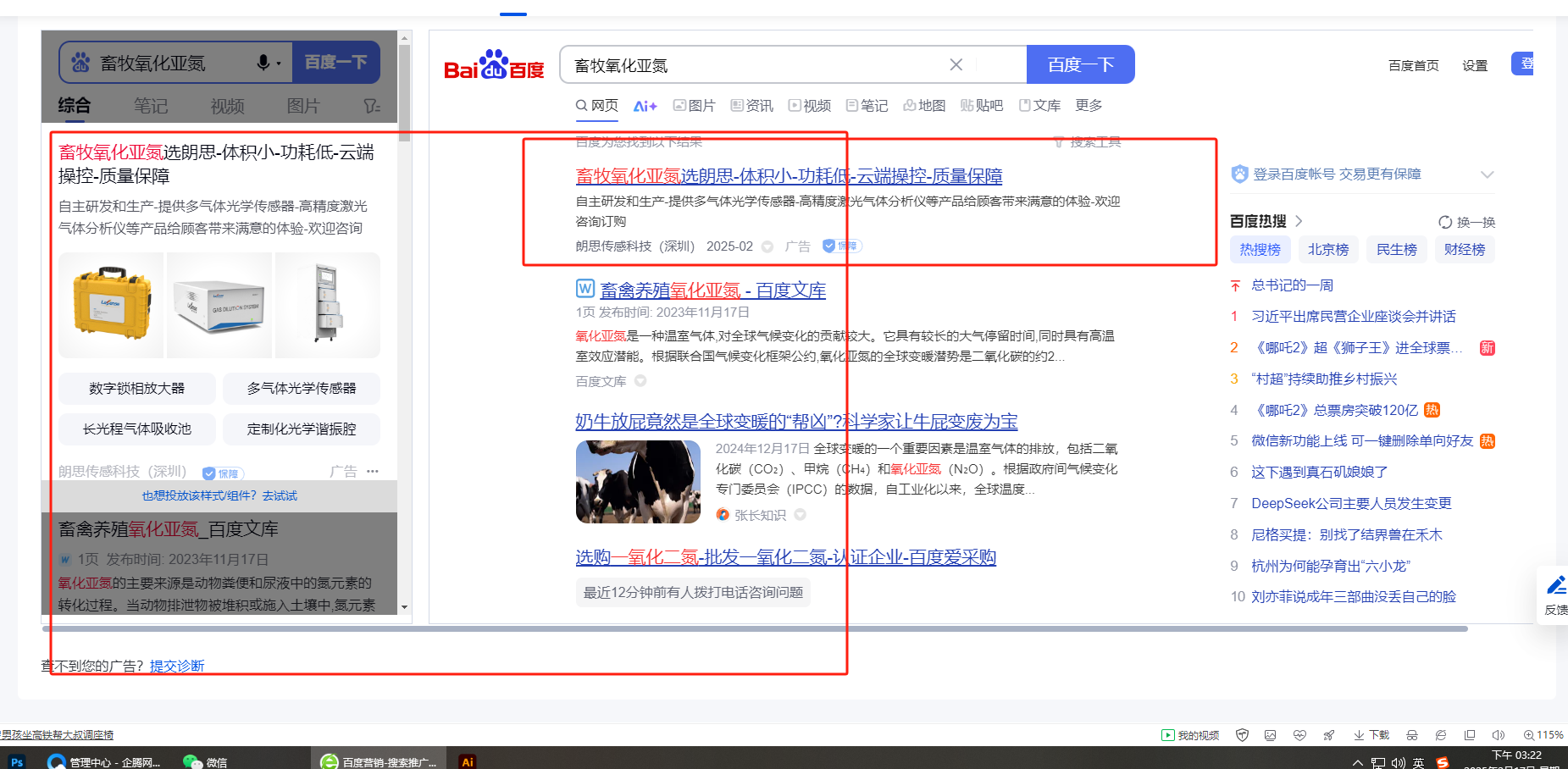Open the mobile preview filter icon
Screen dimensions: 1568x769
point(371,106)
